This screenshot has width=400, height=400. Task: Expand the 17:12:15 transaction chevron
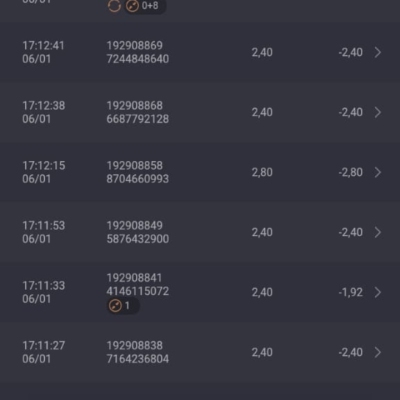[378, 172]
